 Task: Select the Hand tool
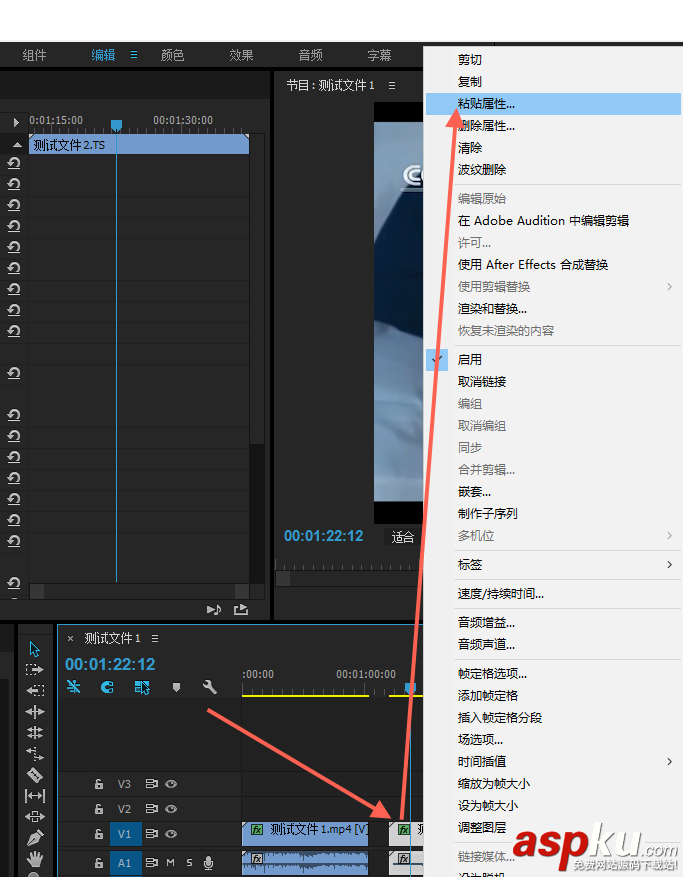pos(35,859)
